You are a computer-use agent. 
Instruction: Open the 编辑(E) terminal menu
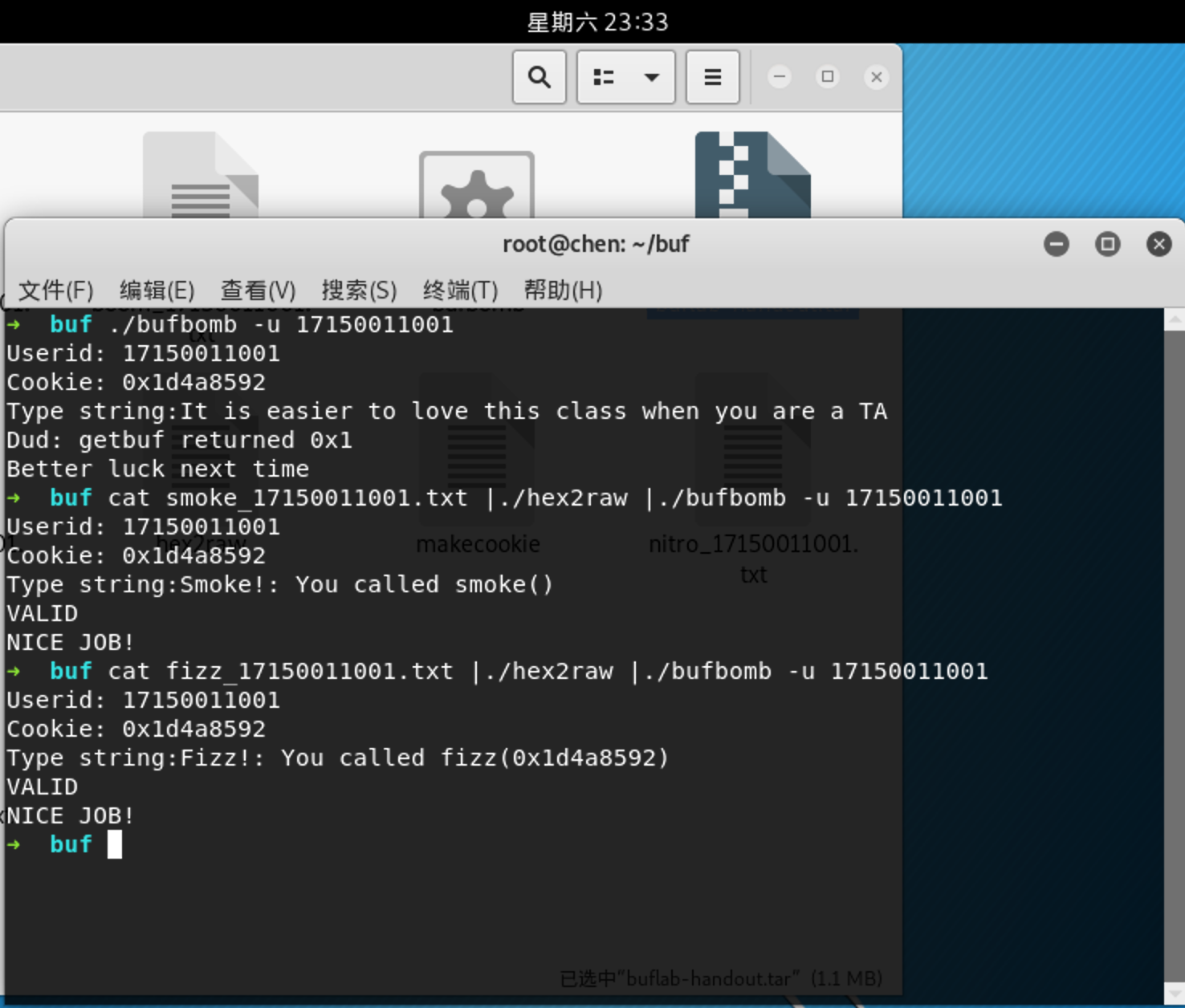(x=157, y=290)
